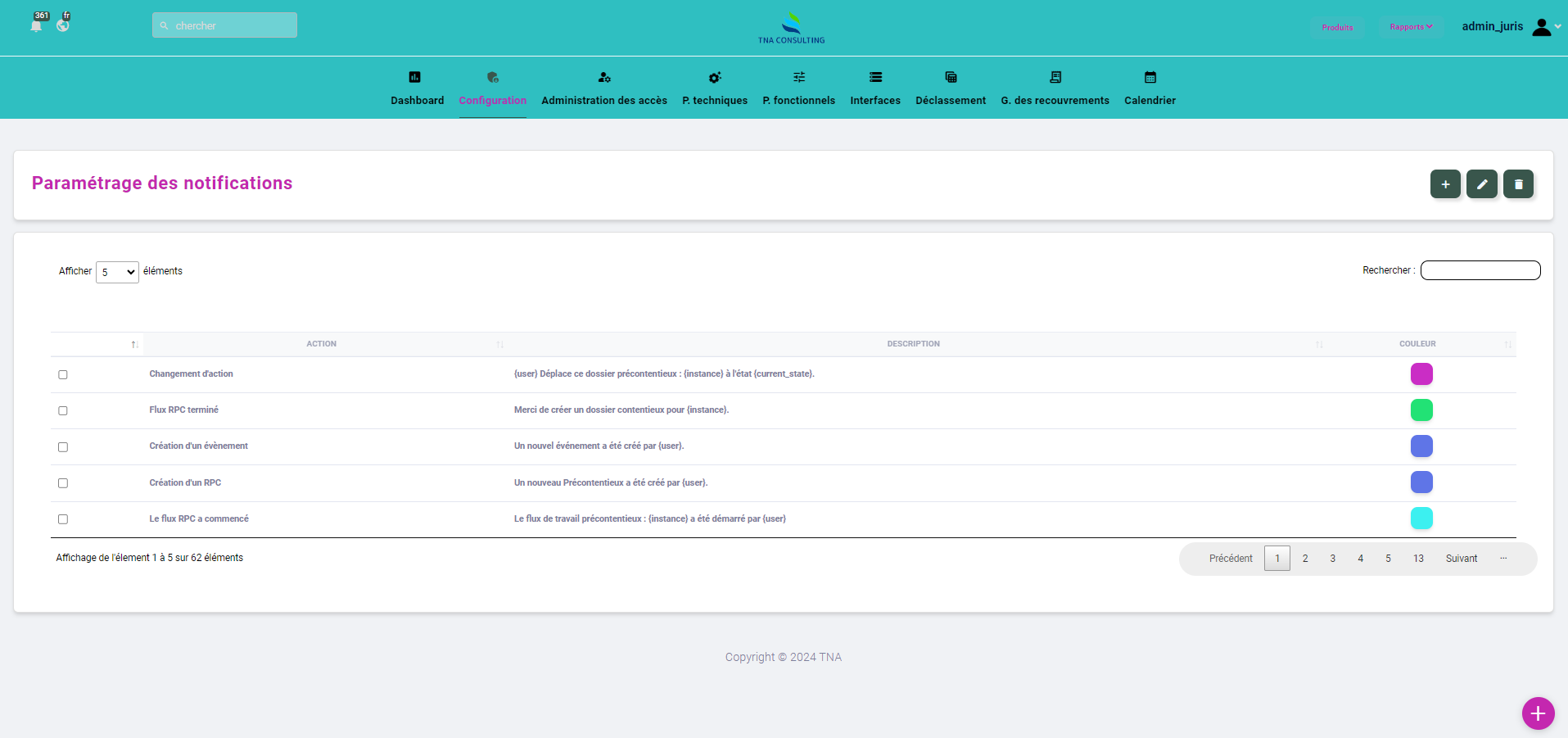Select the Flux RPC terminé checkbox
Image resolution: width=1568 pixels, height=738 pixels.
tap(63, 410)
